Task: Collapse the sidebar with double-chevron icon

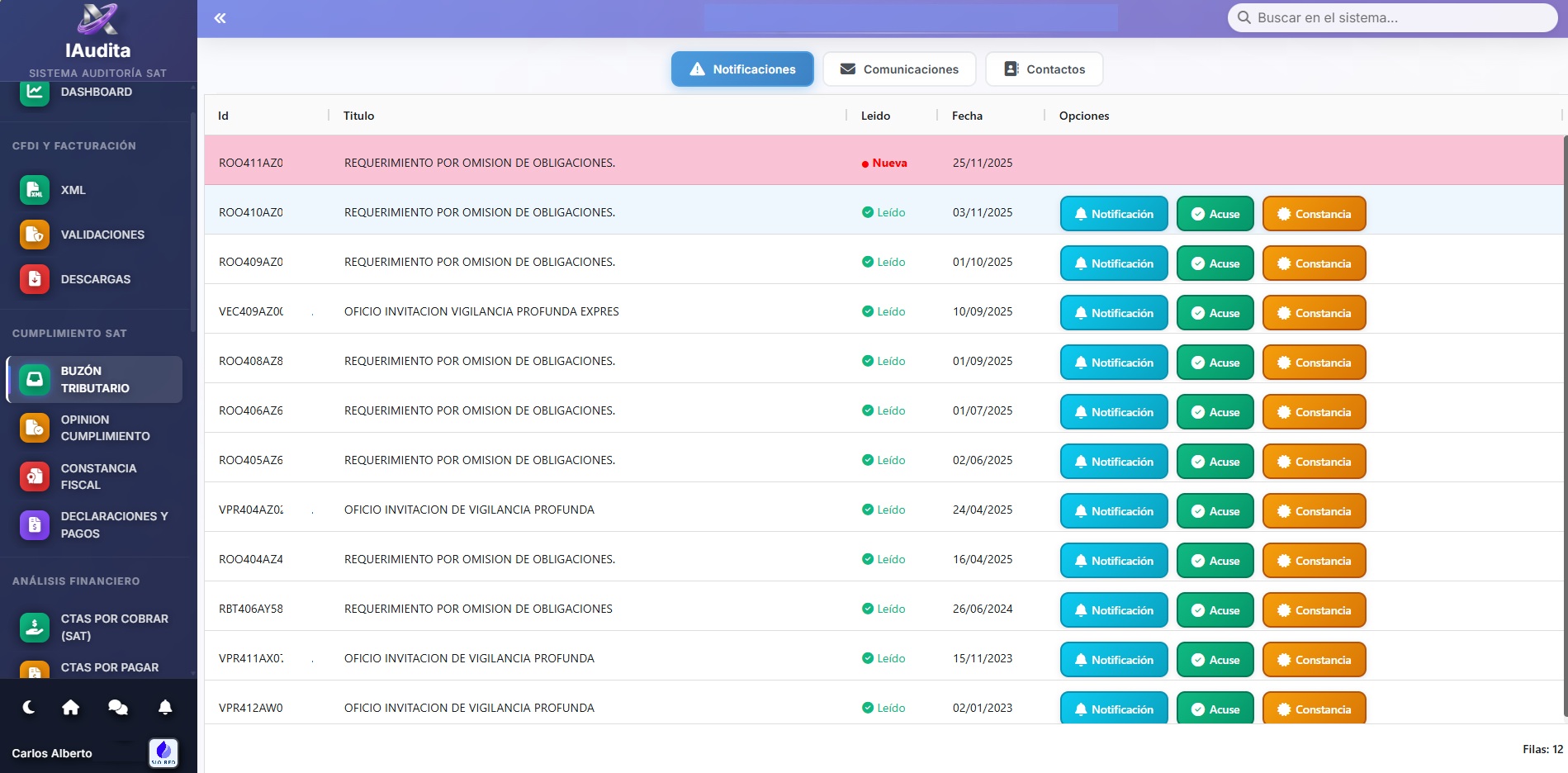Action: tap(220, 18)
